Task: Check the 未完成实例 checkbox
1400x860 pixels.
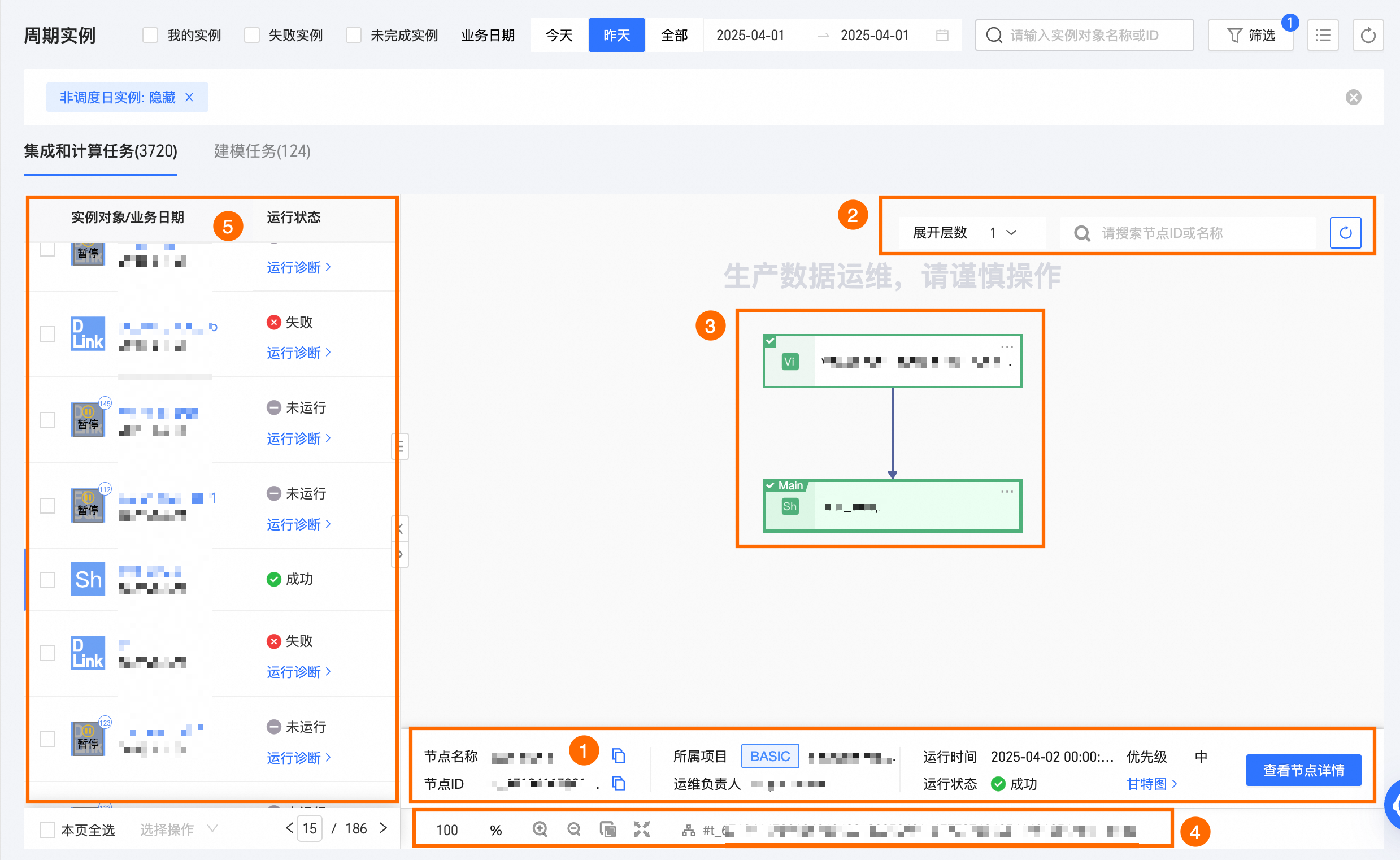Action: click(x=354, y=35)
